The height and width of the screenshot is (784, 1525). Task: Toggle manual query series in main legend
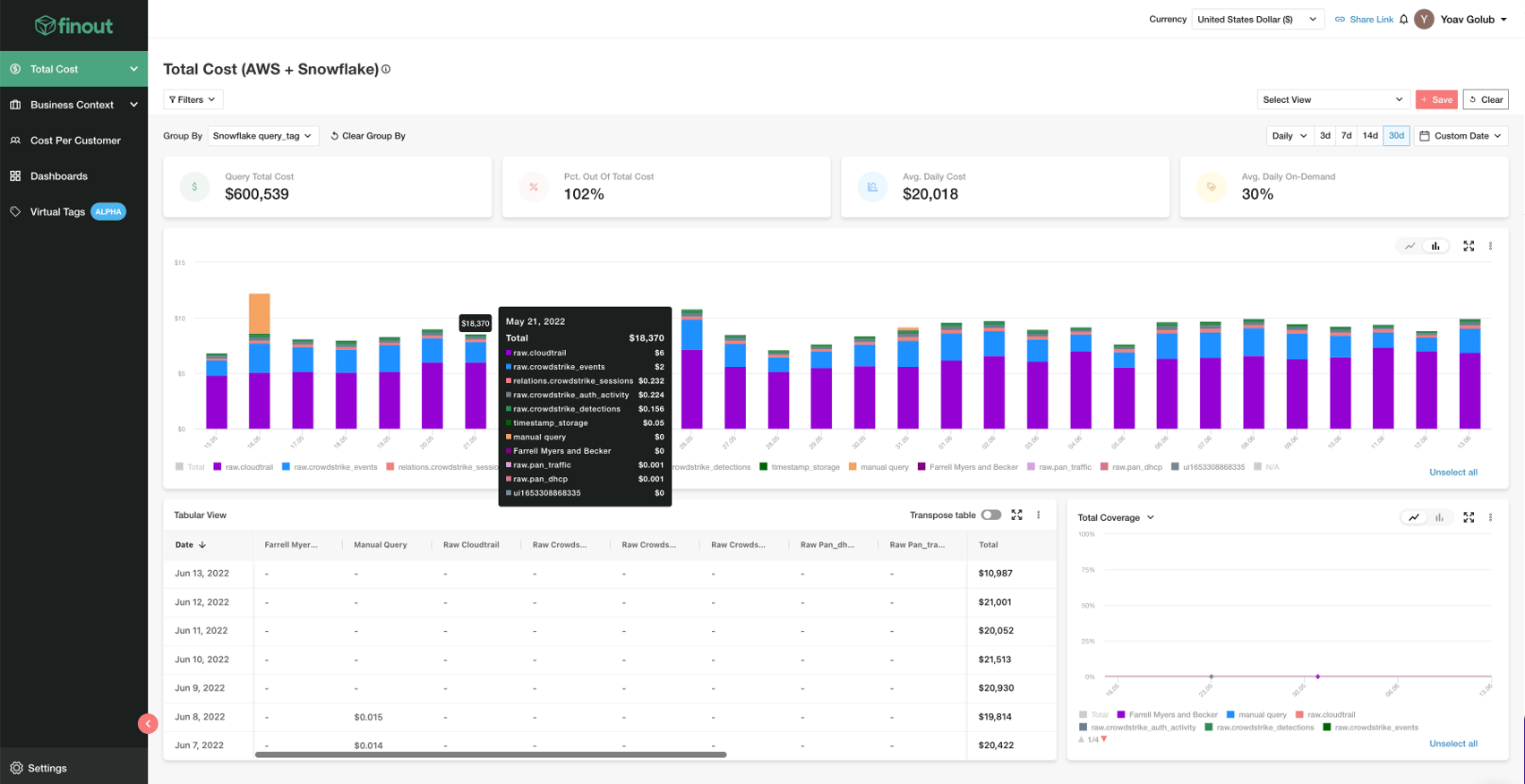[878, 467]
